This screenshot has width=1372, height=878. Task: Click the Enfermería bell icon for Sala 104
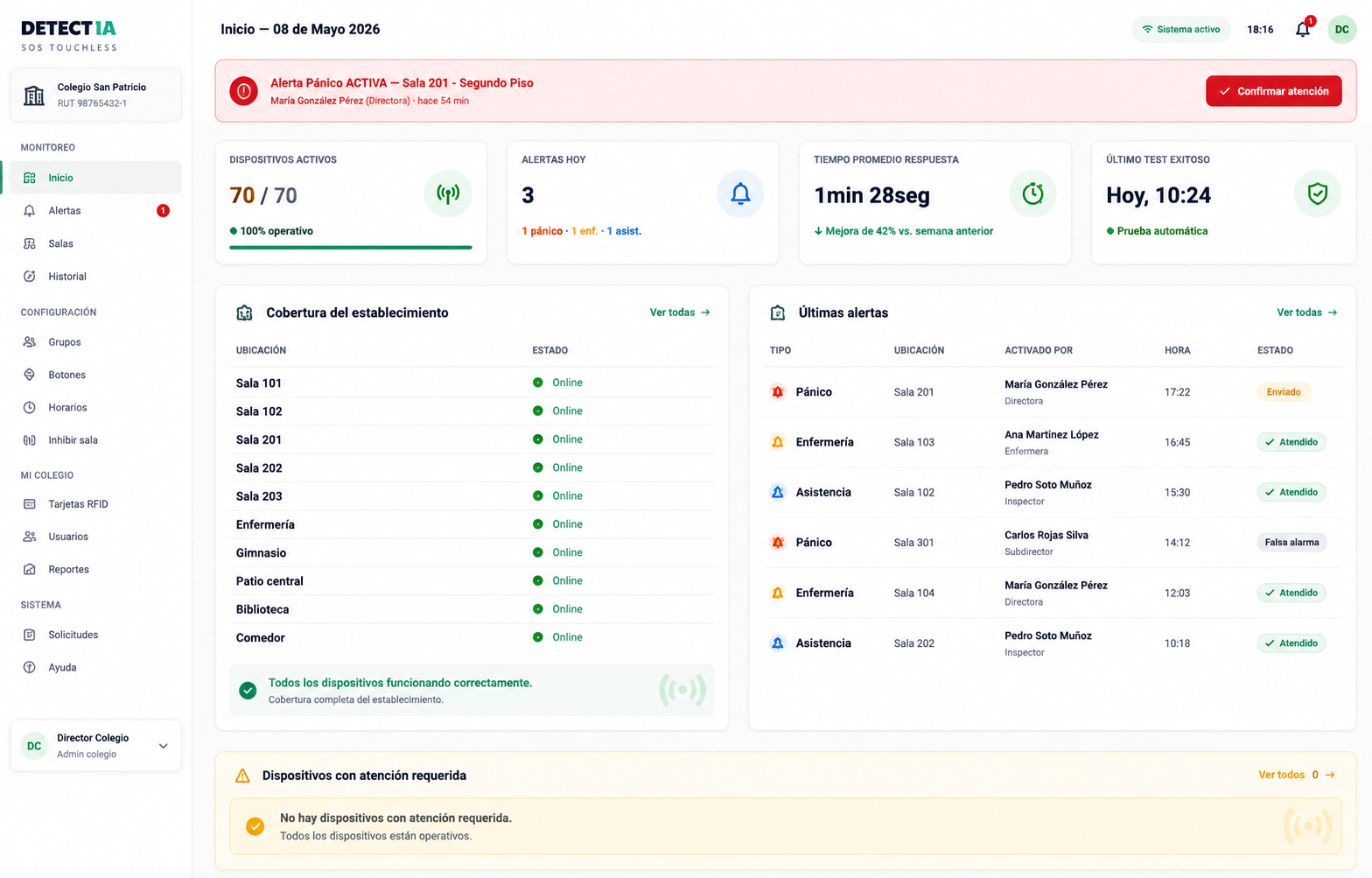[777, 593]
